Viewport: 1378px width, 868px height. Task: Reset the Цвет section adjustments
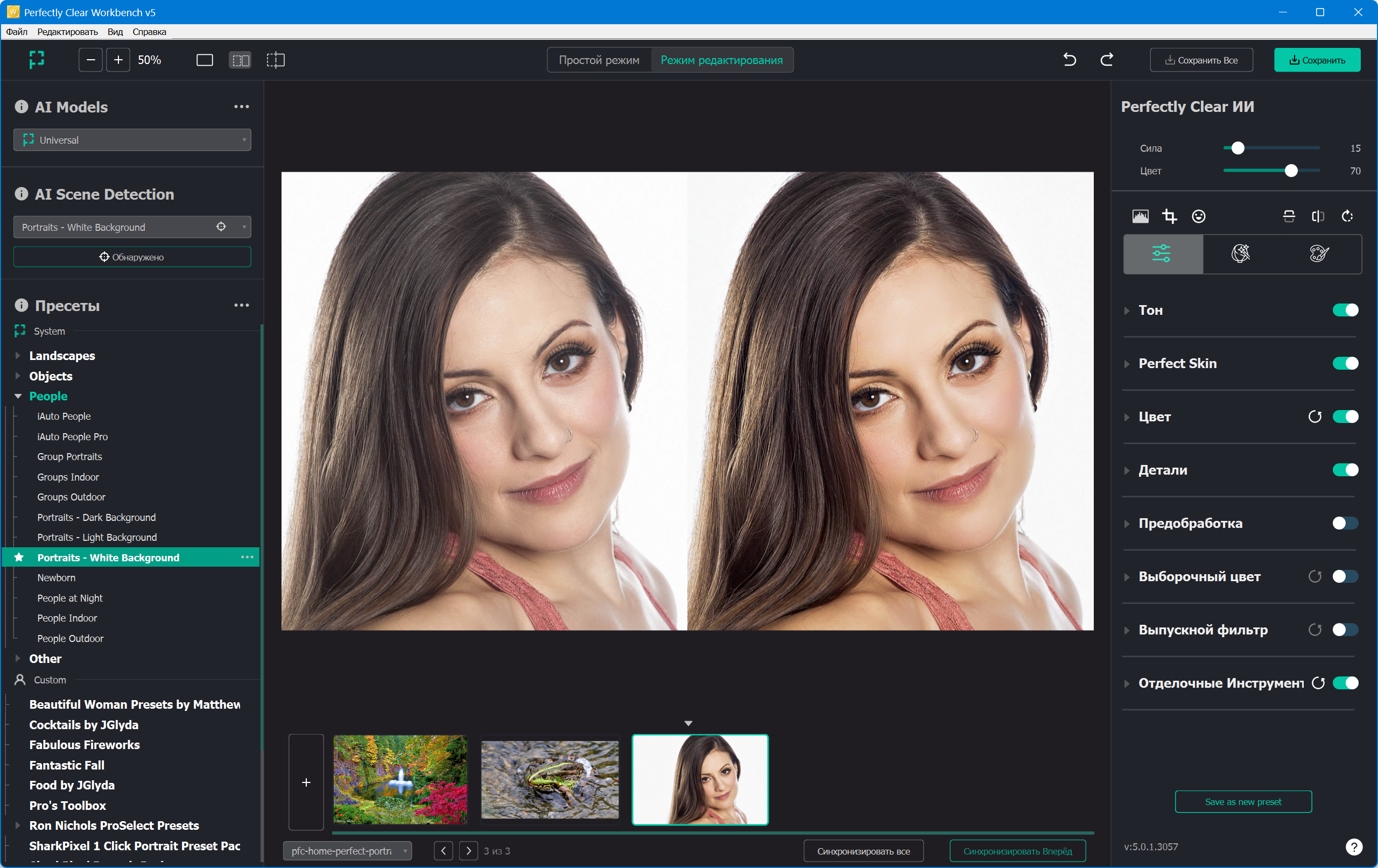[1314, 417]
